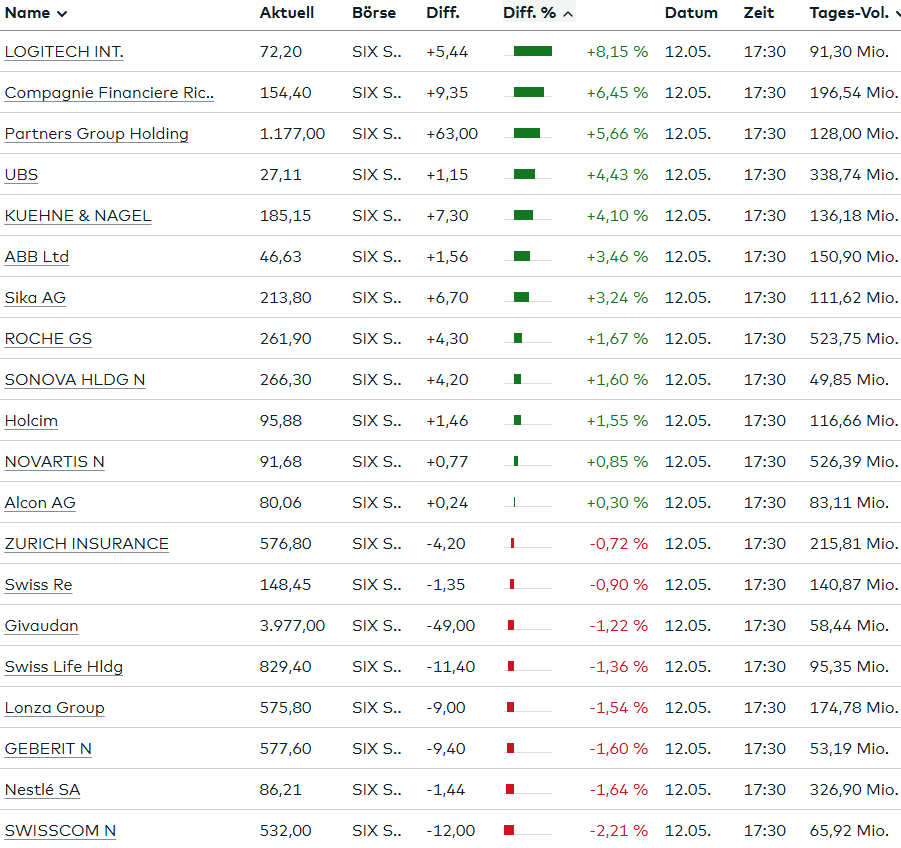Open the GEBERIT N link

(x=48, y=749)
